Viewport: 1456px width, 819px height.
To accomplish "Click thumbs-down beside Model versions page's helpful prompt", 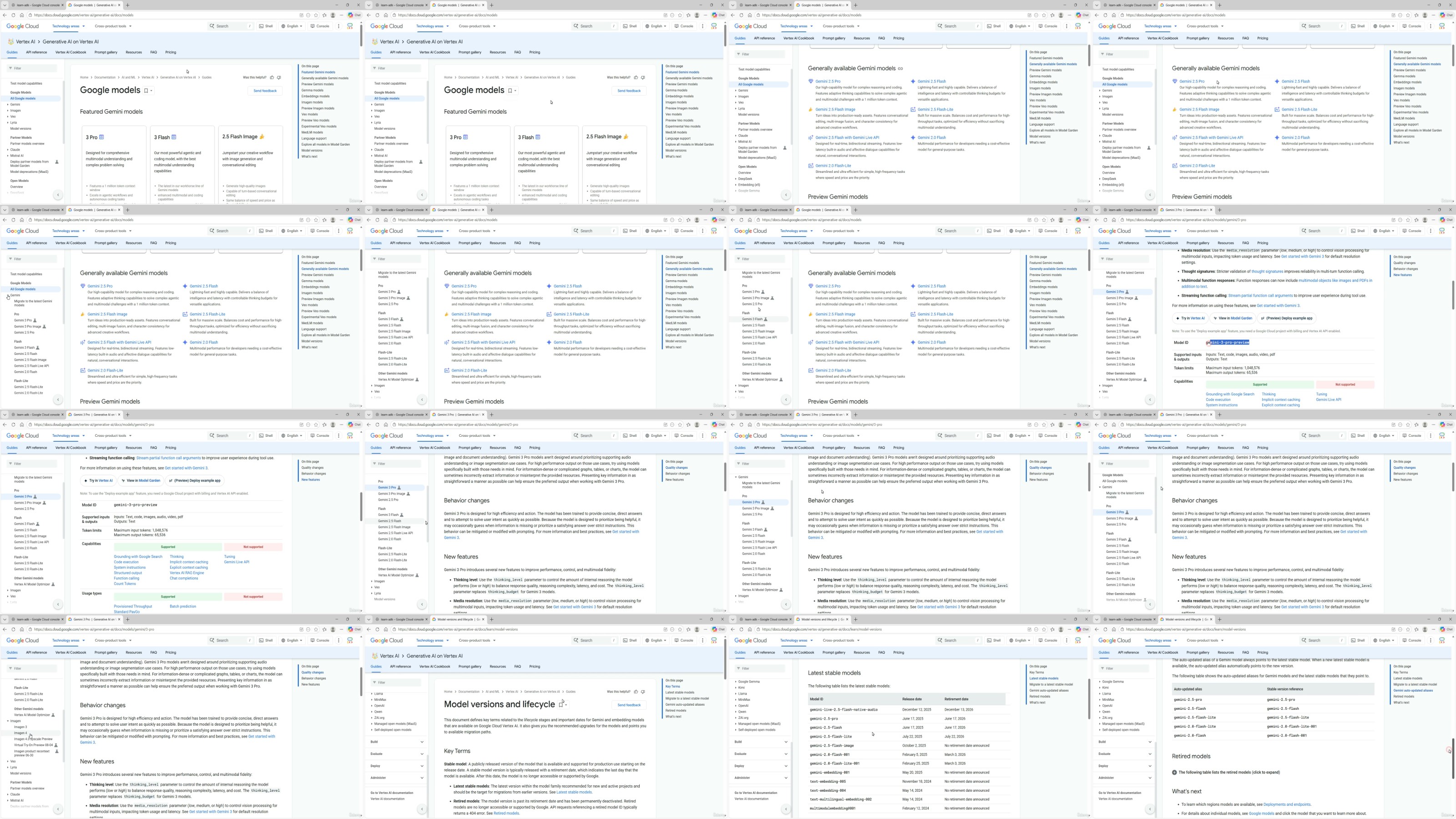I will pos(642,691).
